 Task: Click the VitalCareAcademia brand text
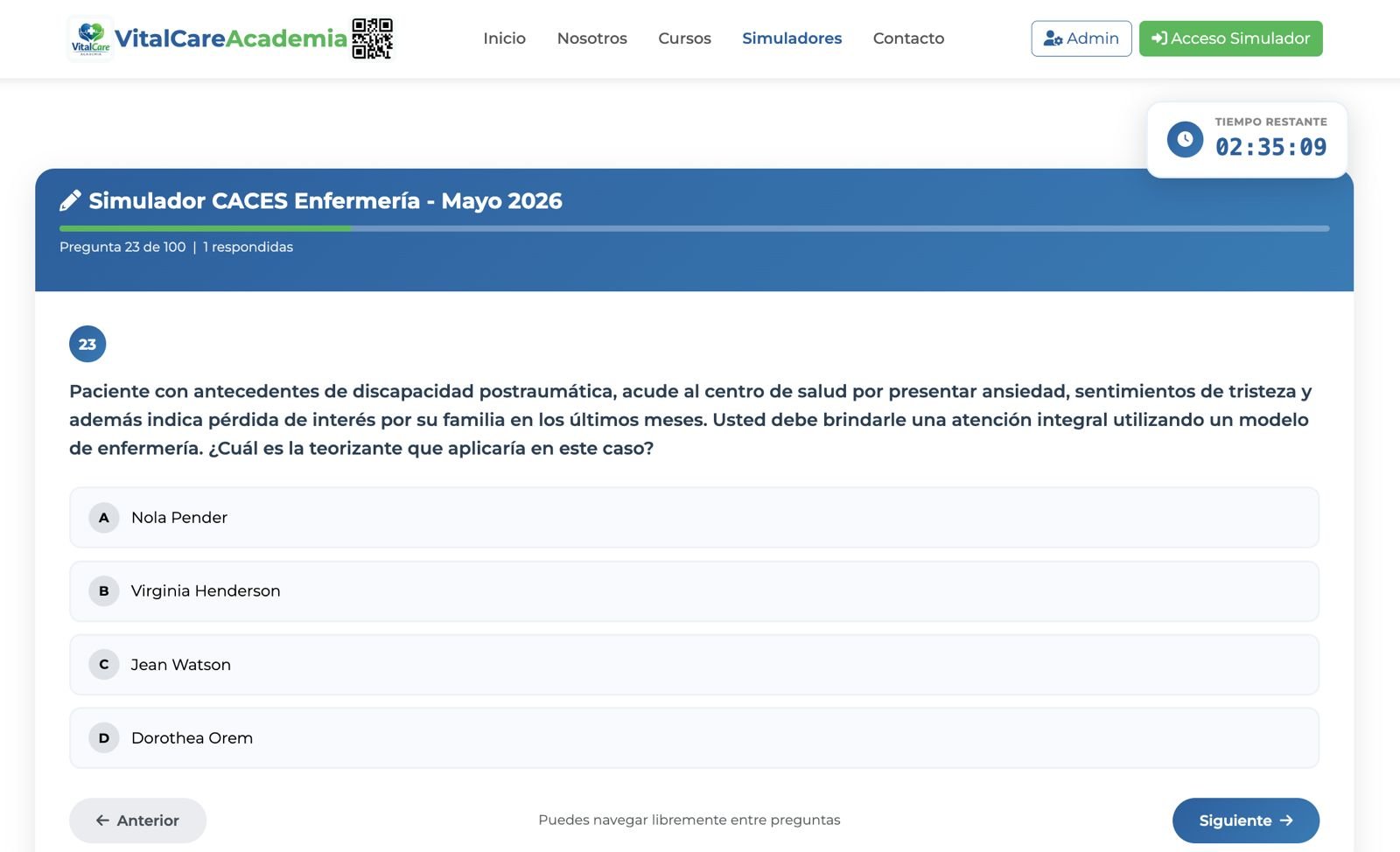coord(230,38)
